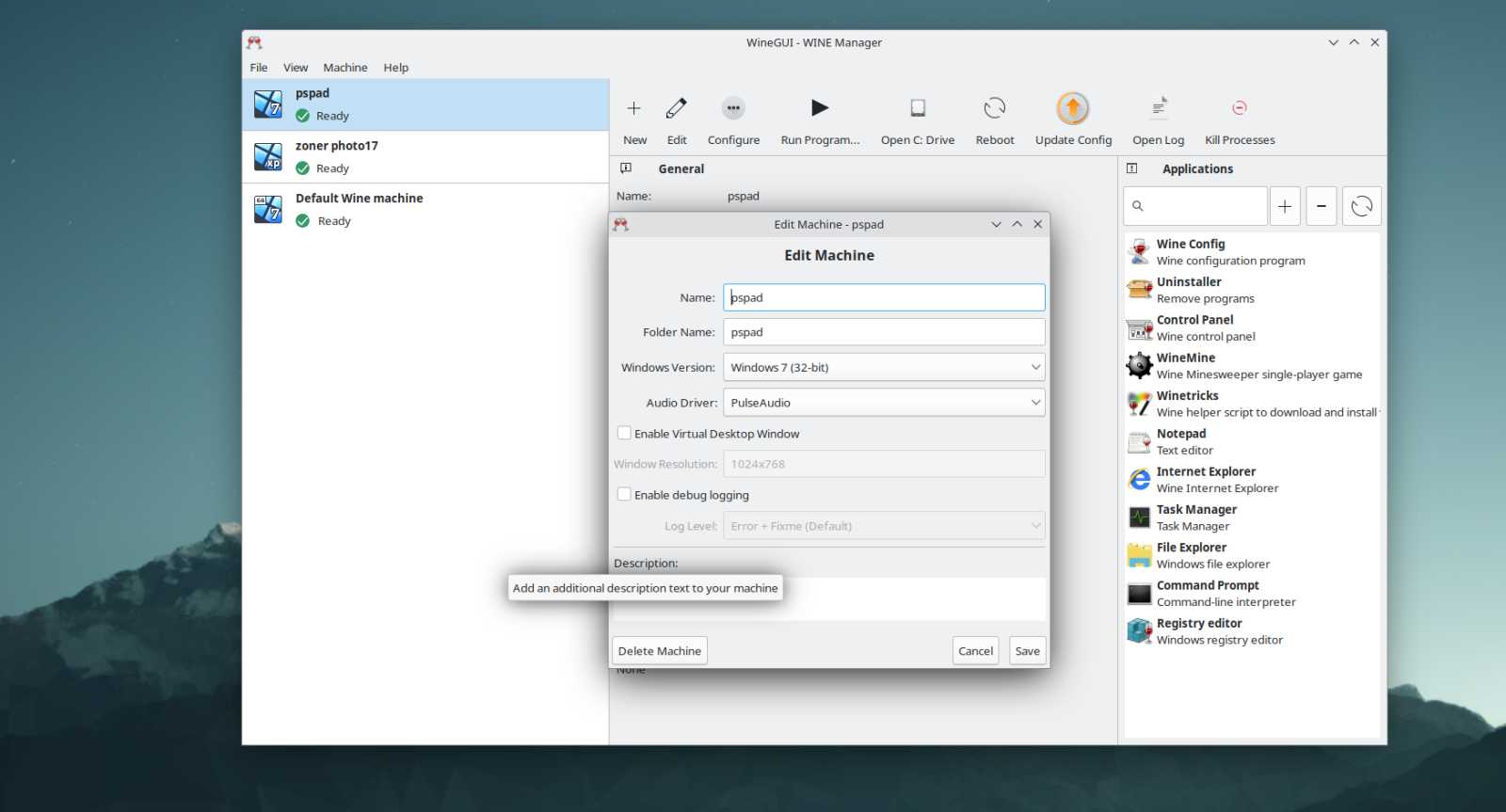Click the Reboot toolbar icon
This screenshot has height=812, width=1506.
(x=995, y=108)
